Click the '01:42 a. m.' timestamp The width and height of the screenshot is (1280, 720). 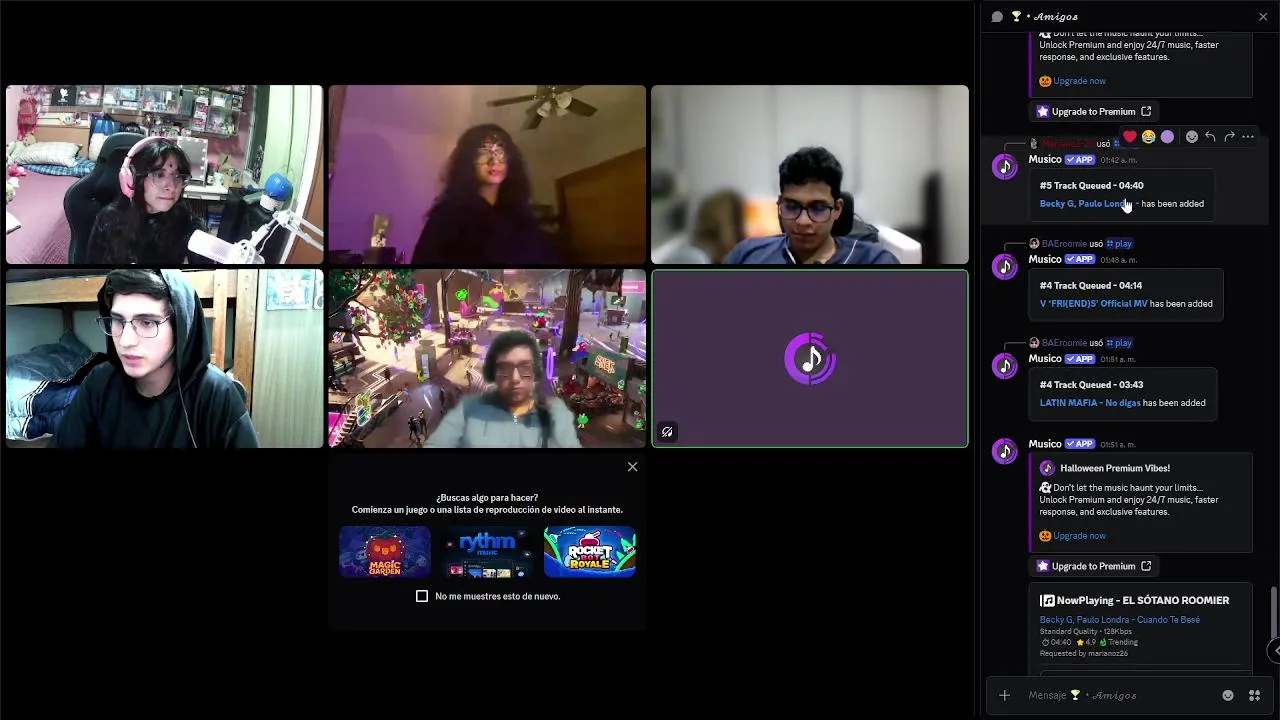(1118, 160)
